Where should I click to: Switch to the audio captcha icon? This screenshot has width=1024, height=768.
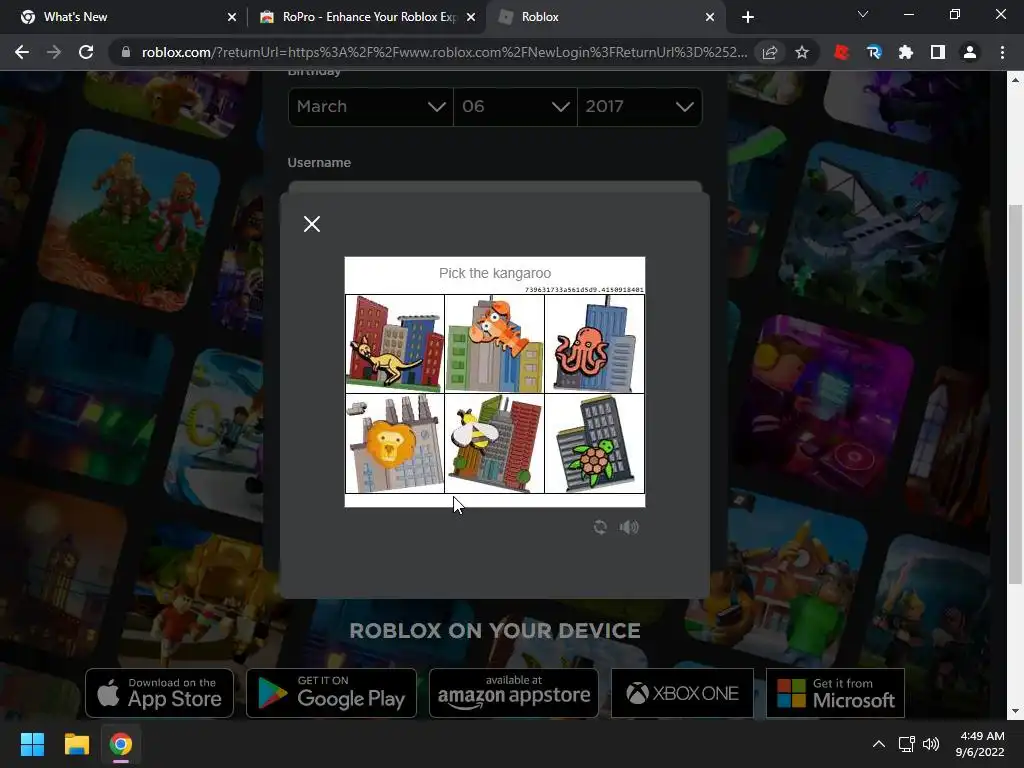tap(629, 527)
